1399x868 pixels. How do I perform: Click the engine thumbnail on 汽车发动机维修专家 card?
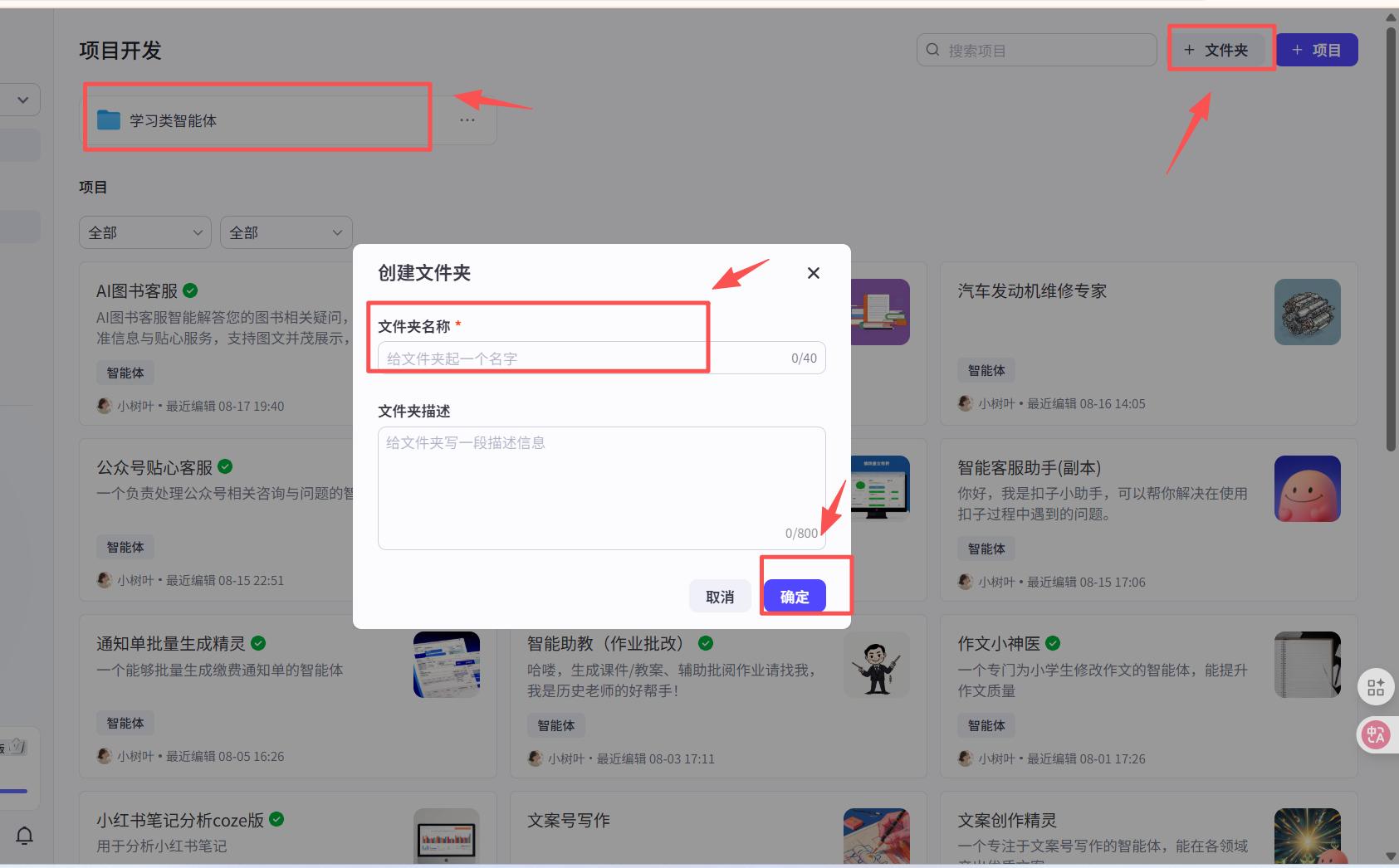(x=1307, y=312)
